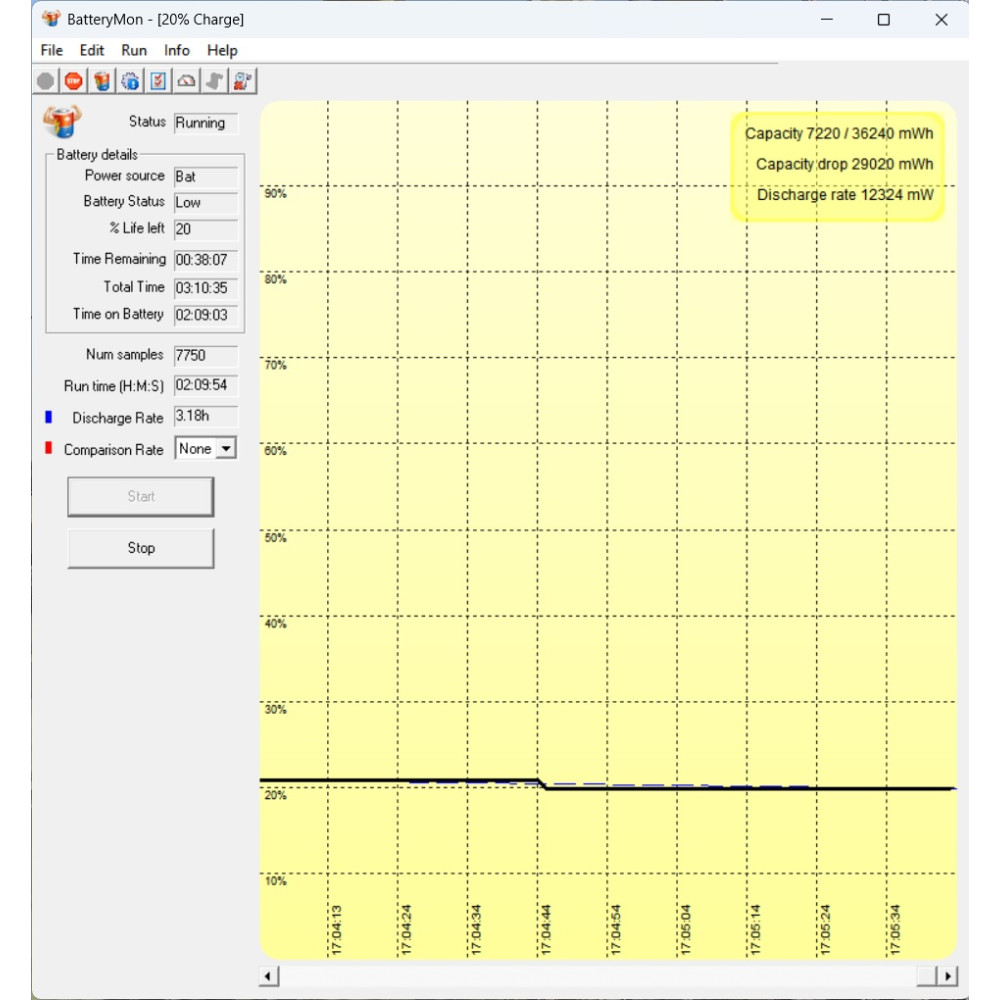The width and height of the screenshot is (1000, 1000).
Task: Click the large battery logo beside Status
Action: click(x=62, y=122)
